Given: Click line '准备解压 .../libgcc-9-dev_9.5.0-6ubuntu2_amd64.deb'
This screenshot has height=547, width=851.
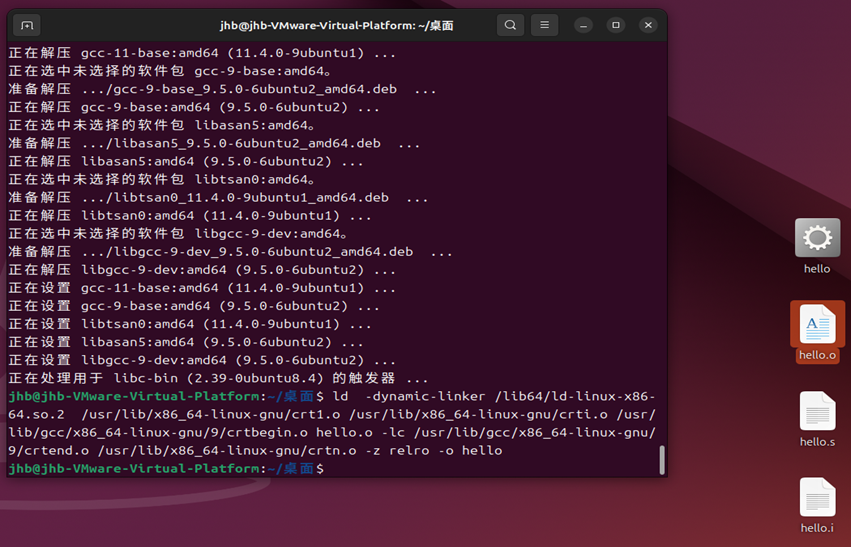Looking at the screenshot, I should point(230,252).
